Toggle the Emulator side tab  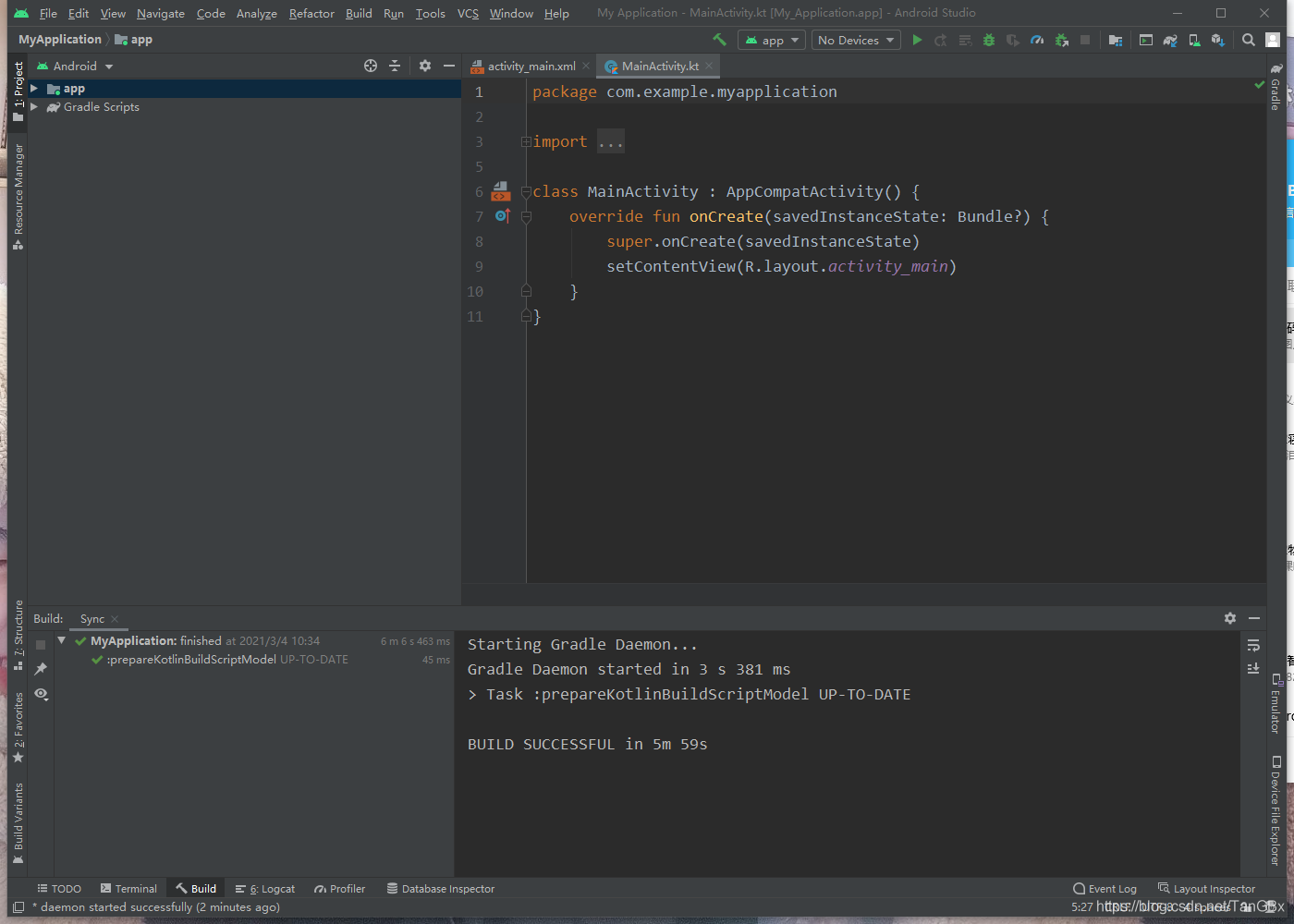tap(1276, 704)
